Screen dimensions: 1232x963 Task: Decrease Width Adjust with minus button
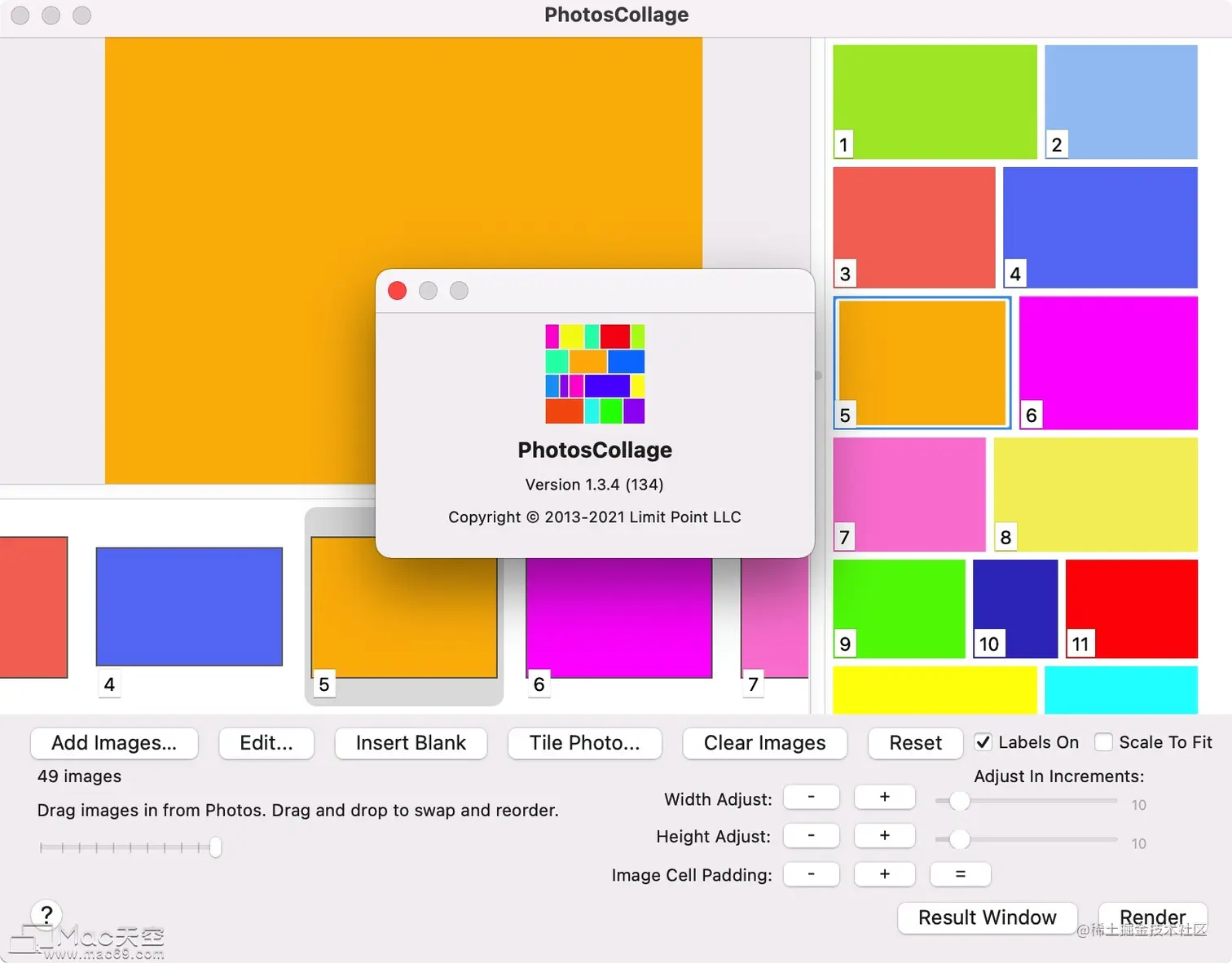(812, 797)
